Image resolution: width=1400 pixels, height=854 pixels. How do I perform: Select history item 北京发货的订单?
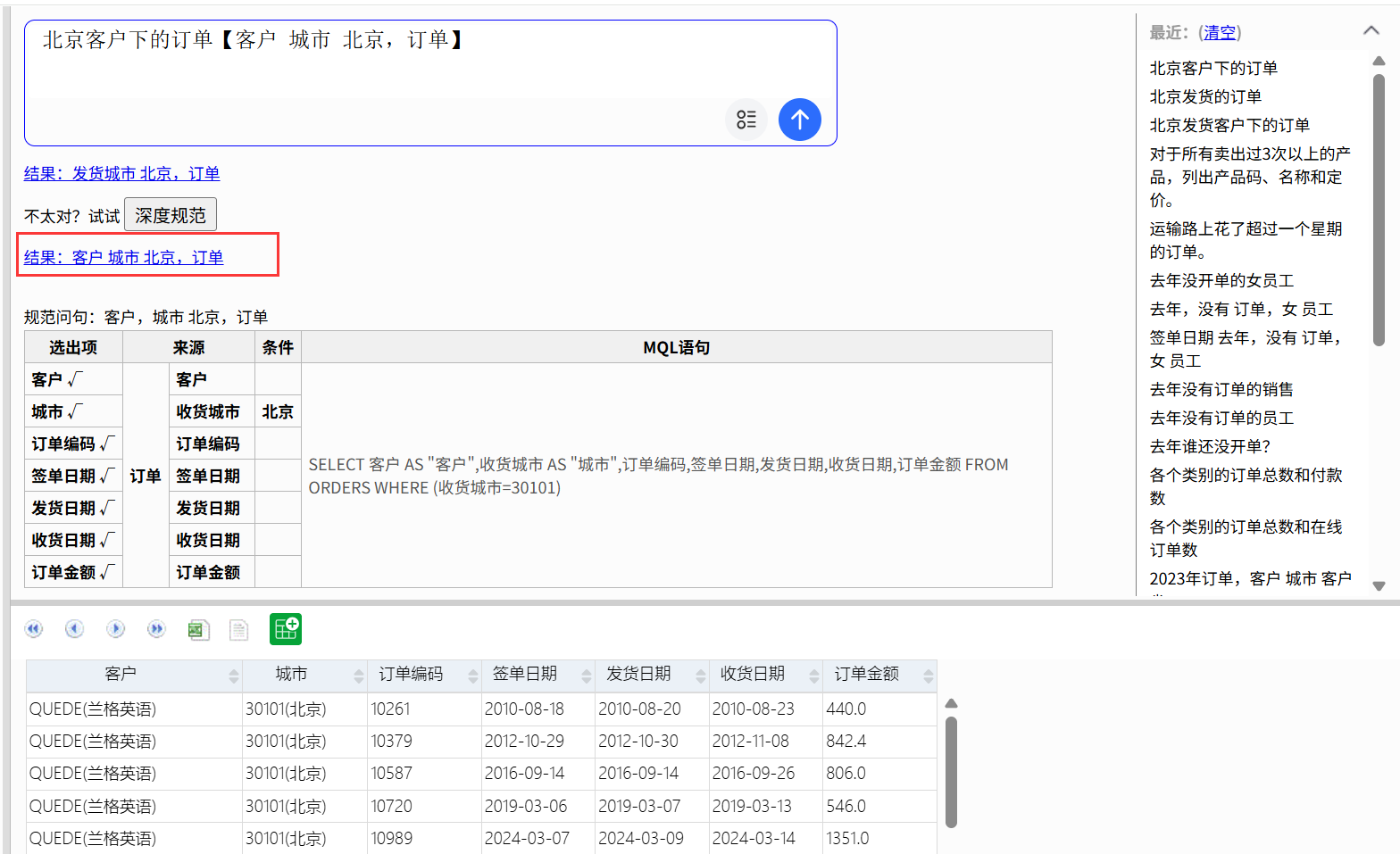click(x=1205, y=96)
